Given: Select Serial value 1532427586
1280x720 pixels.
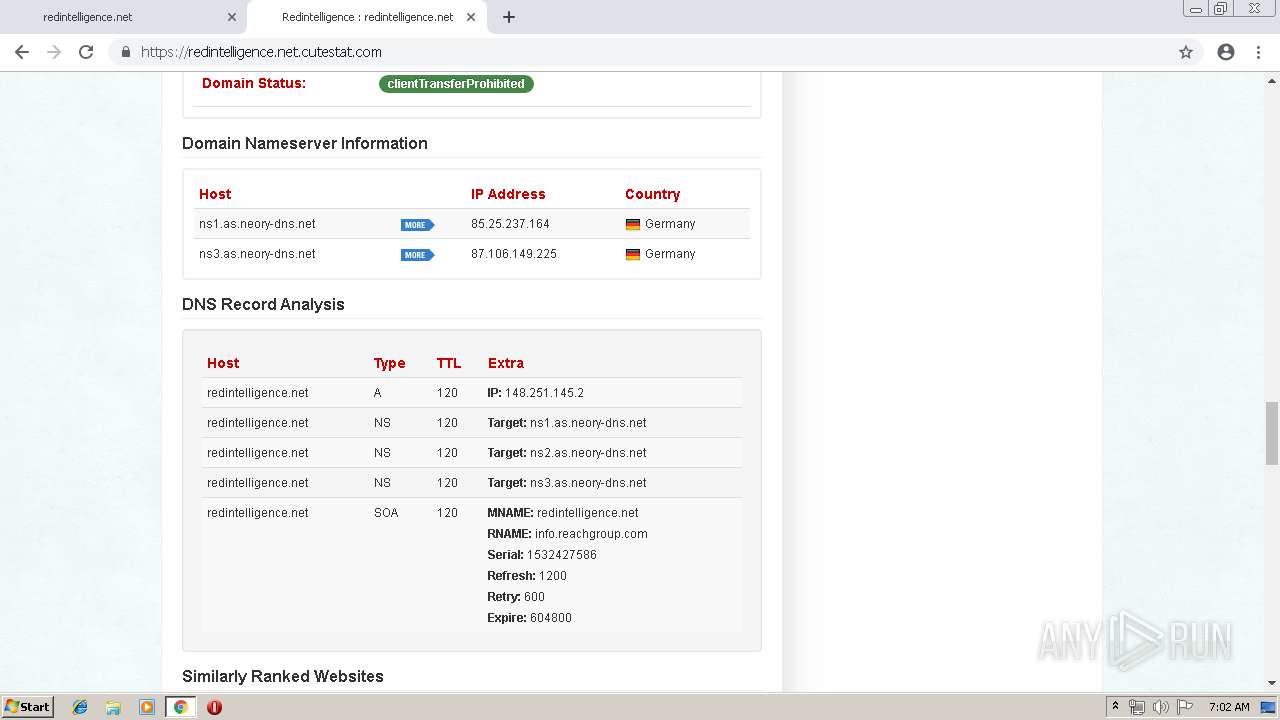Looking at the screenshot, I should pos(562,555).
